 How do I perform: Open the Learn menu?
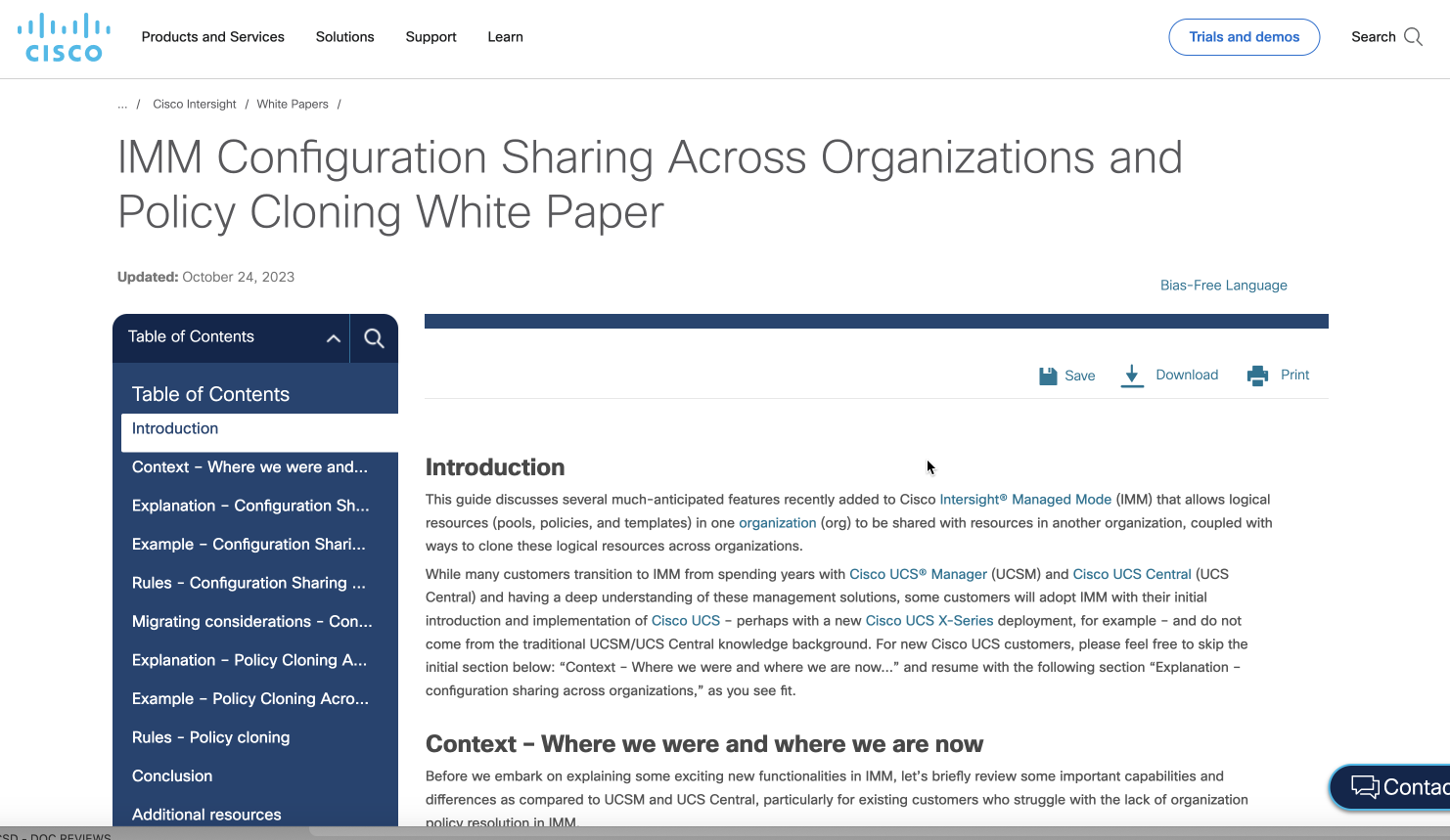coord(505,36)
